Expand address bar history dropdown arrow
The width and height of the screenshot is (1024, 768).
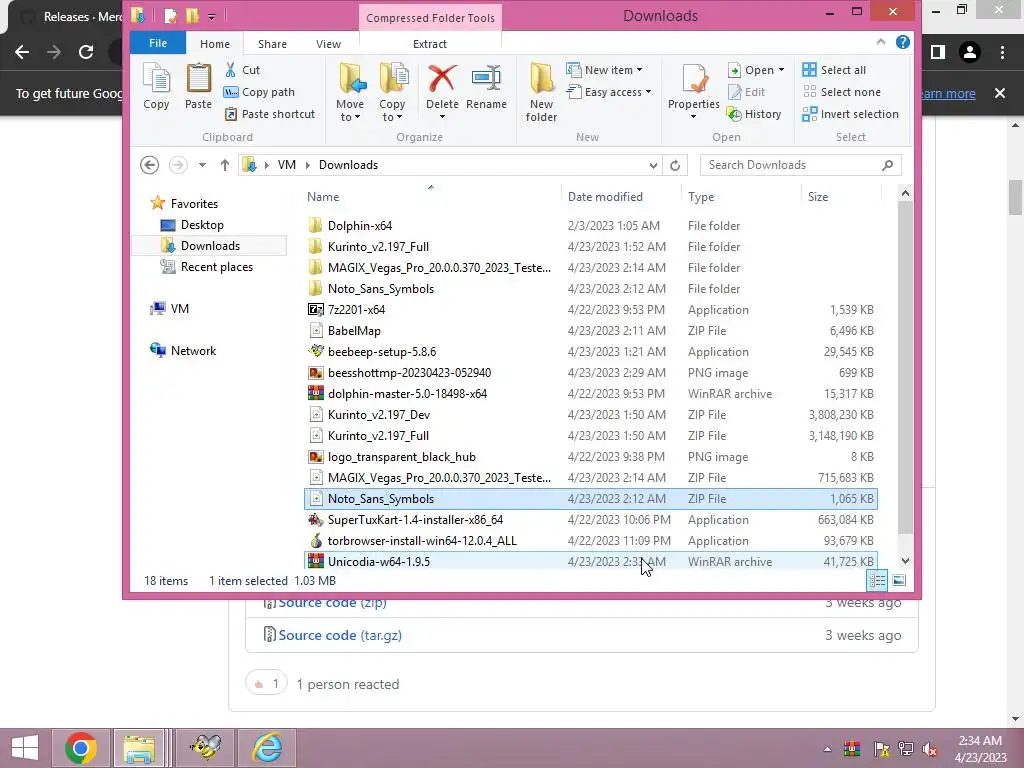[x=653, y=166]
